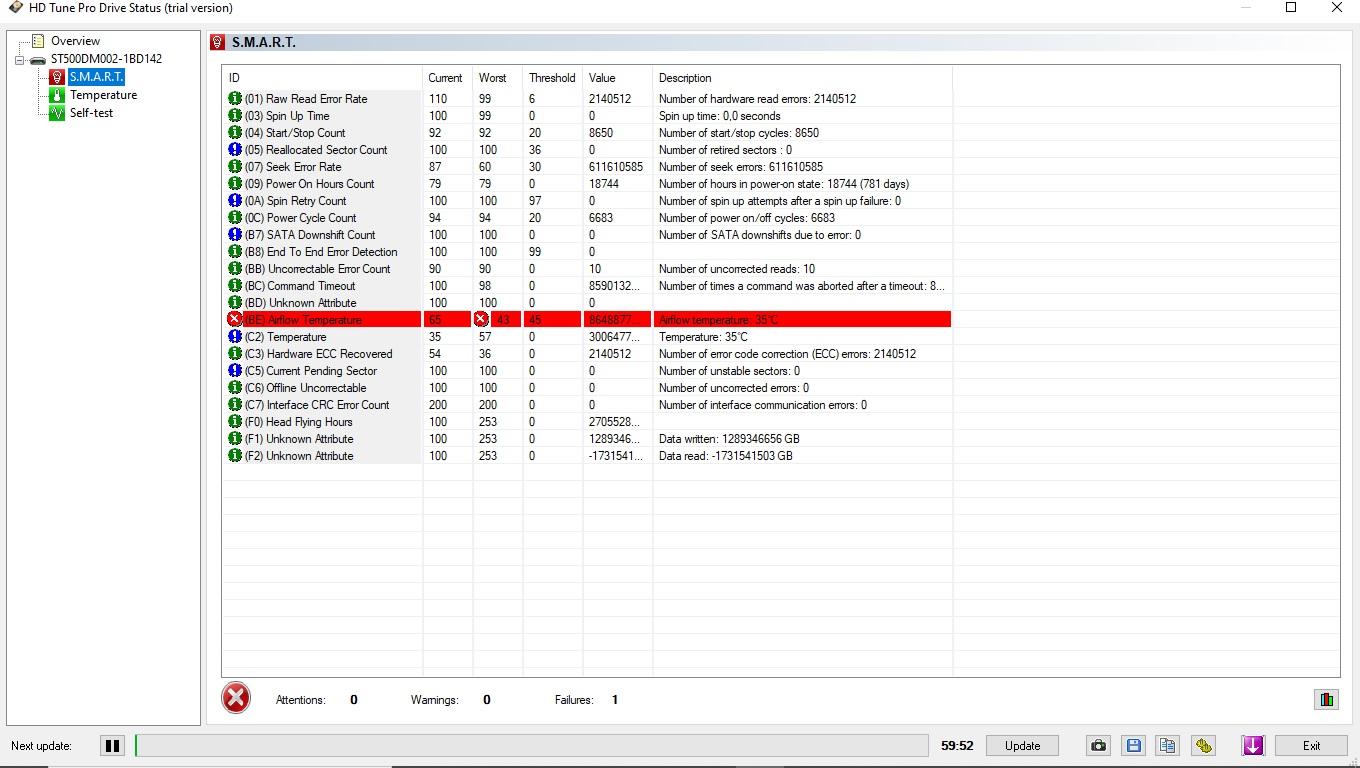
Task: Open Overview in the tree
Action: click(75, 41)
